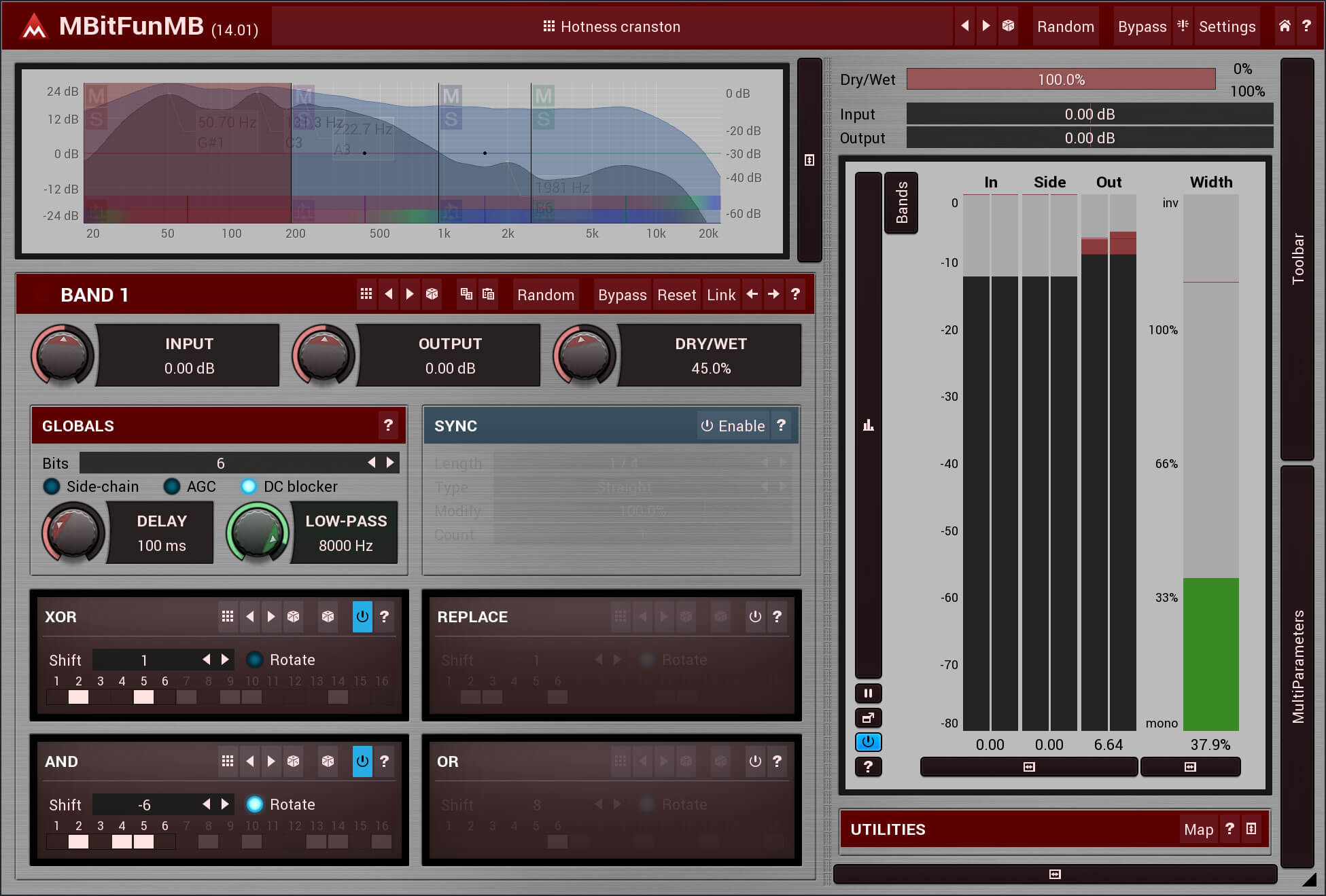Expand bottom panel collapse bar under Utilities
1326x896 pixels.
tap(1055, 874)
